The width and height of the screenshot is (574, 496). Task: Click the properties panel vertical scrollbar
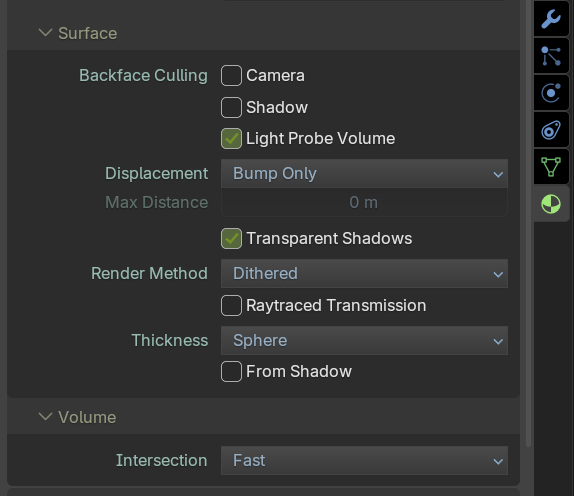tap(528, 223)
